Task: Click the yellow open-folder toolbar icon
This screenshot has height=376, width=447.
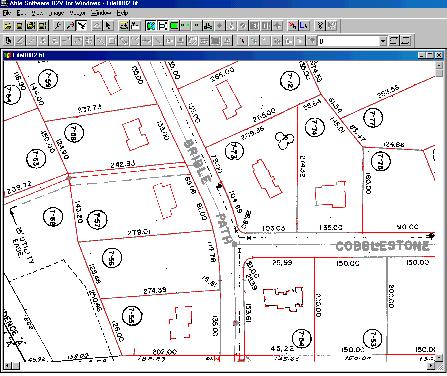Action: point(8,26)
